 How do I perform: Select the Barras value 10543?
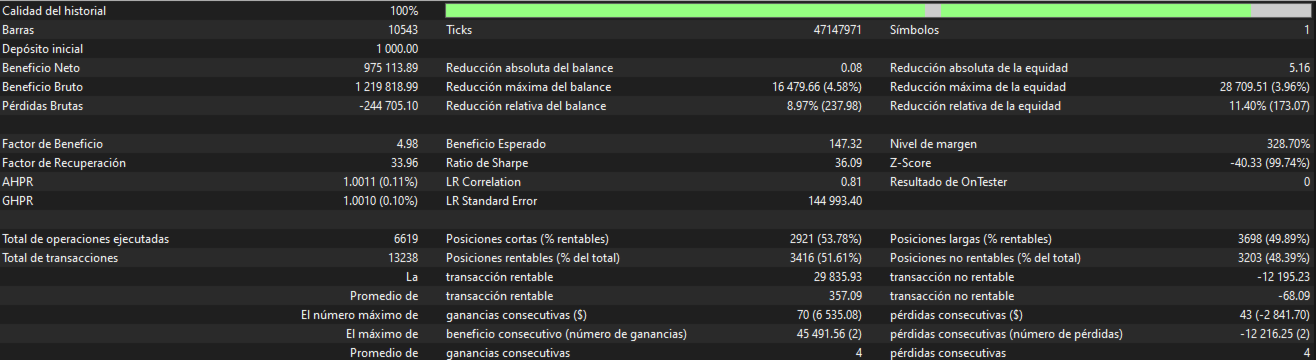(x=403, y=30)
